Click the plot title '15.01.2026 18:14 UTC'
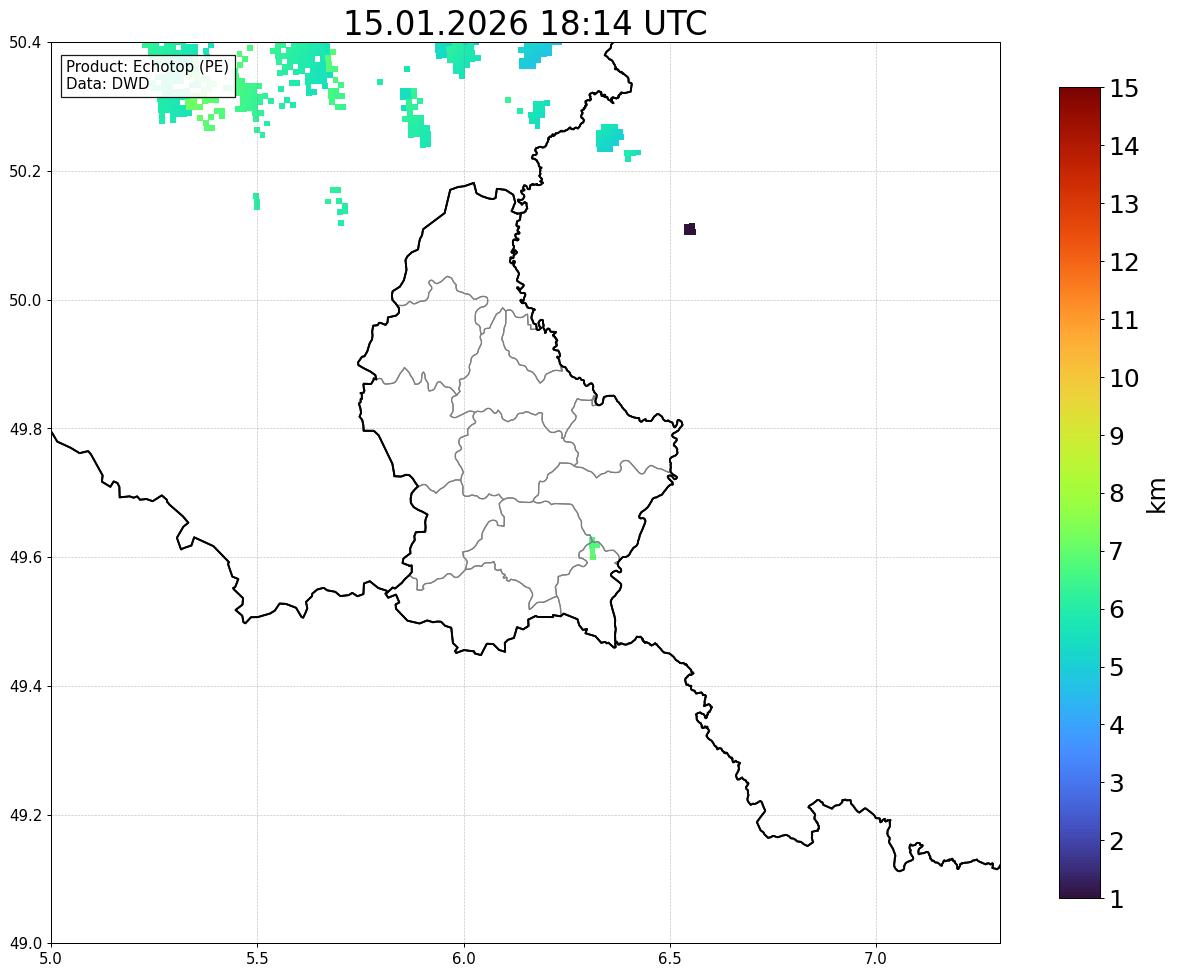Image resolution: width=1178 pixels, height=976 pixels. click(x=525, y=23)
